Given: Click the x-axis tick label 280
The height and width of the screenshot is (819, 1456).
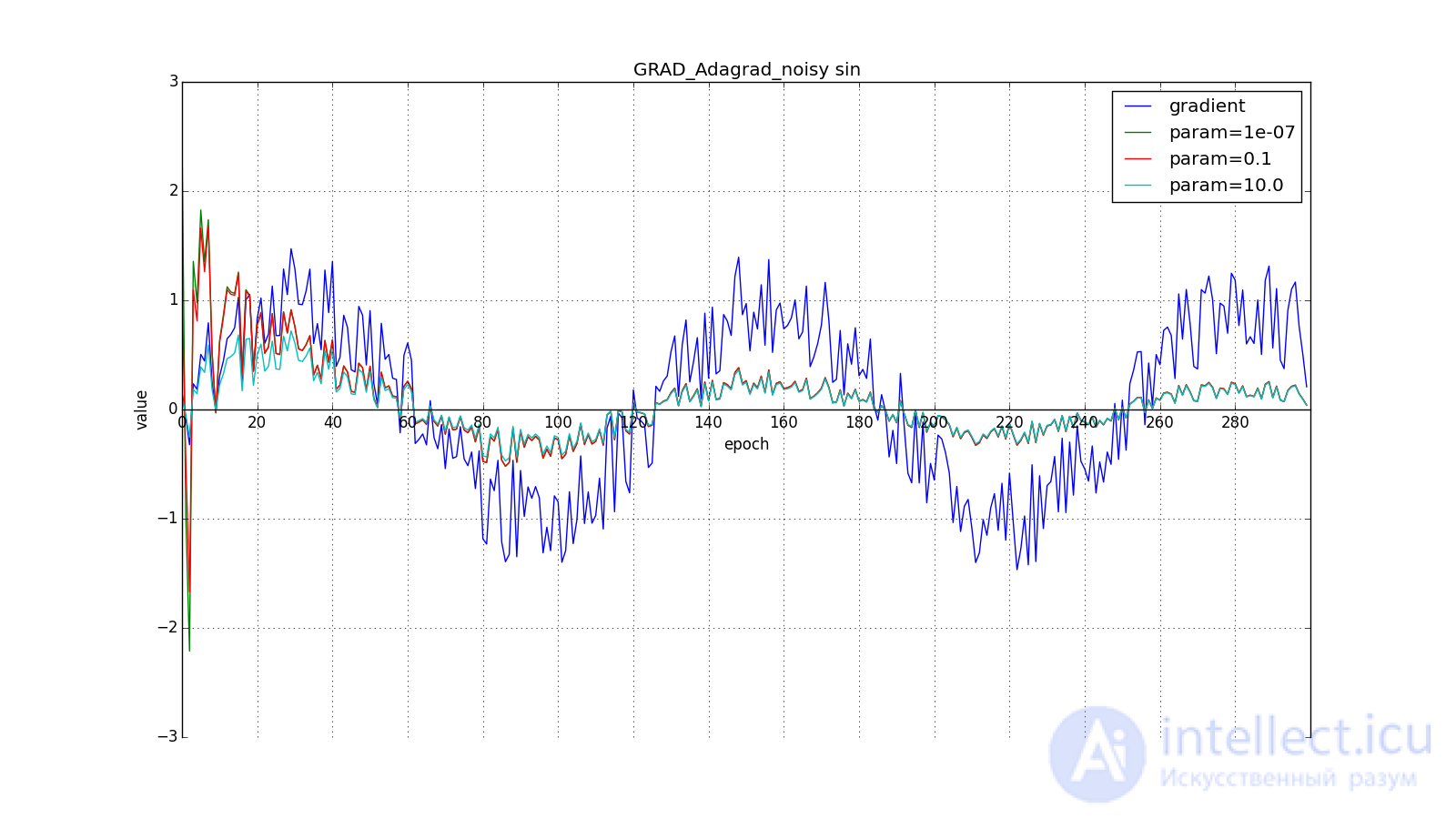Looking at the screenshot, I should 1236,422.
